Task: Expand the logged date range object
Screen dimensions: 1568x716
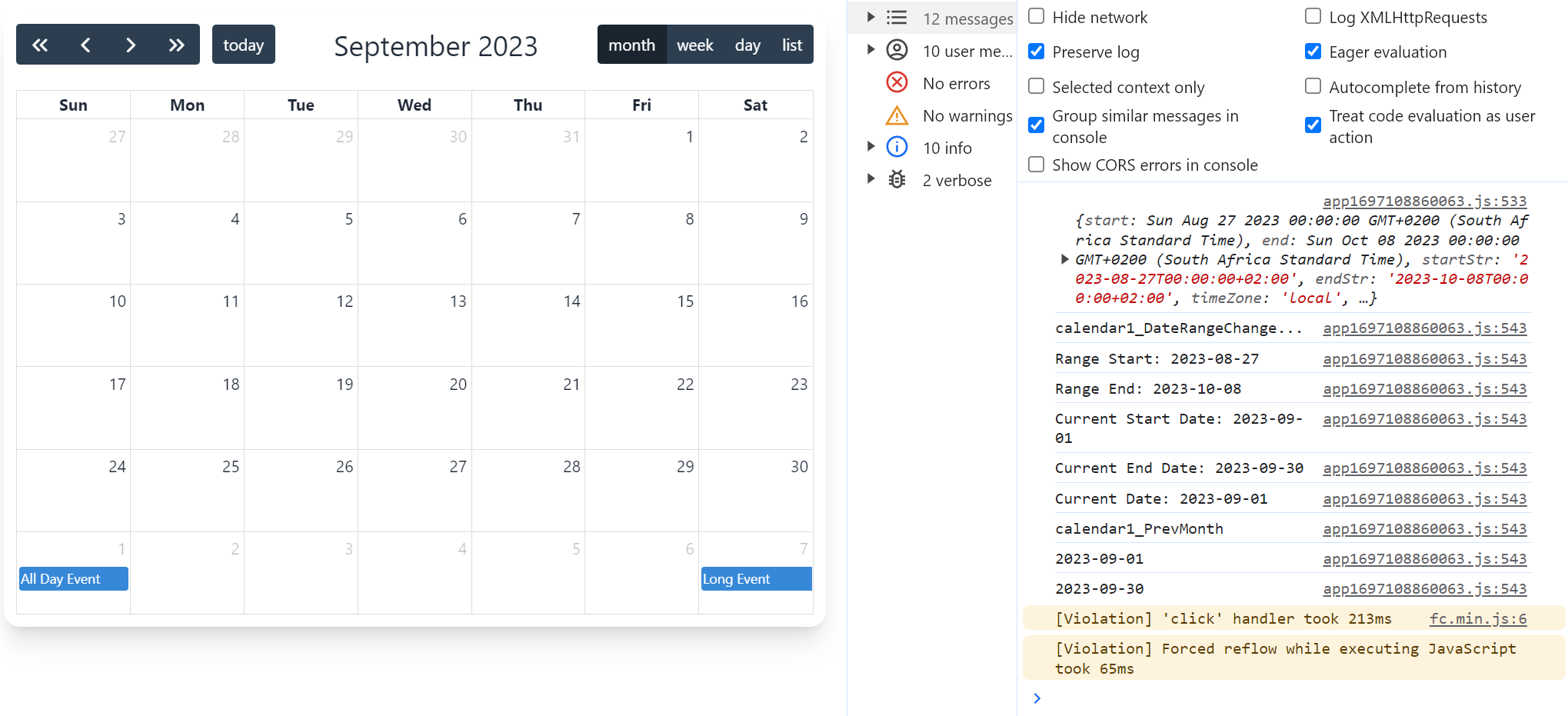Action: tap(1064, 259)
